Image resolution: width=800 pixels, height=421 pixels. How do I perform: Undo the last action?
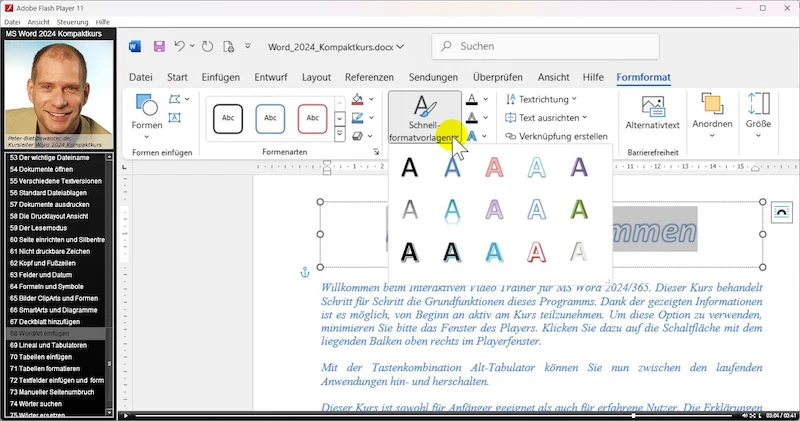(x=179, y=46)
